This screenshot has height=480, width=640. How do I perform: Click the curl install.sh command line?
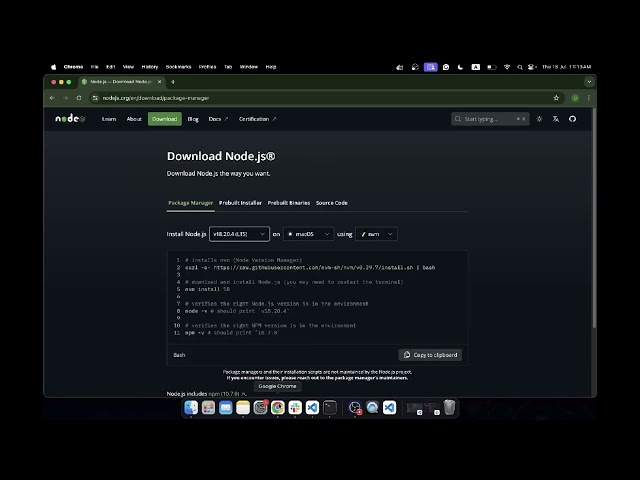[x=310, y=267]
